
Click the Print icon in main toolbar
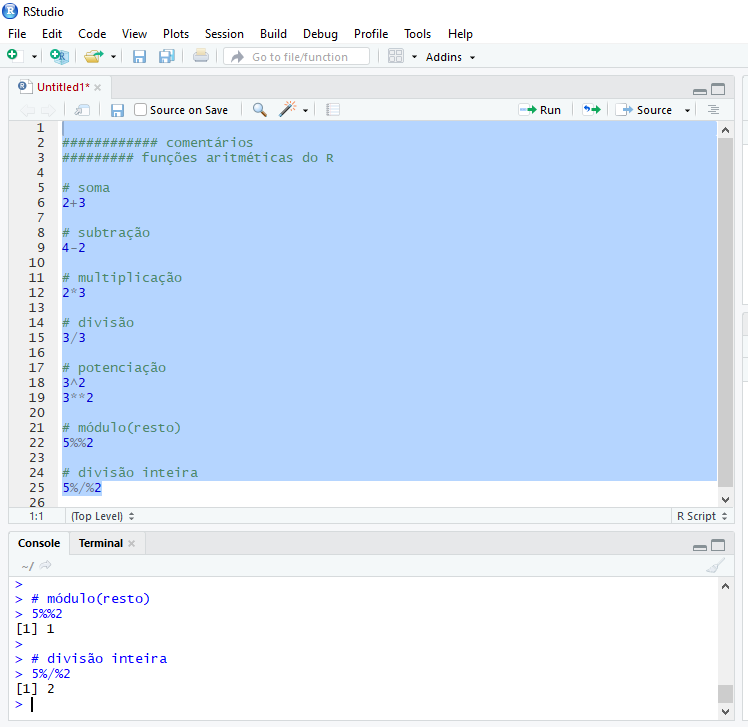point(201,57)
